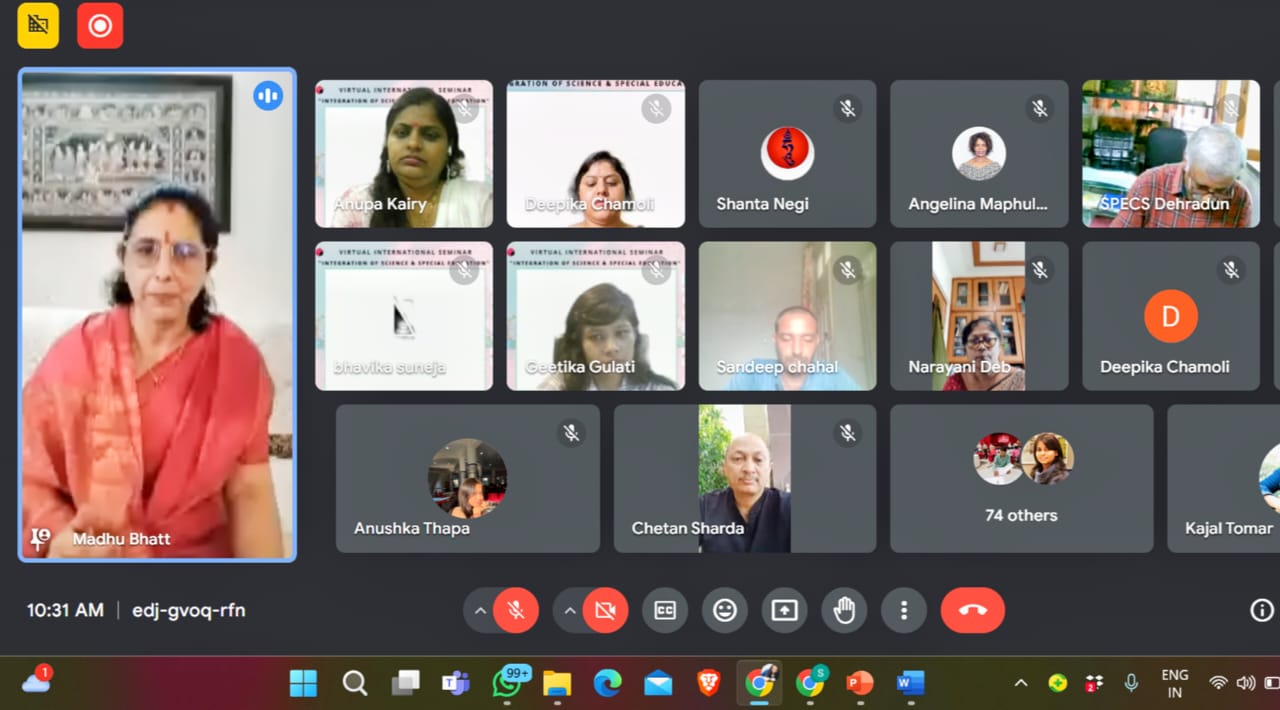Viewport: 1280px width, 710px height.
Task: Show hidden system tray icons
Action: tap(1021, 683)
